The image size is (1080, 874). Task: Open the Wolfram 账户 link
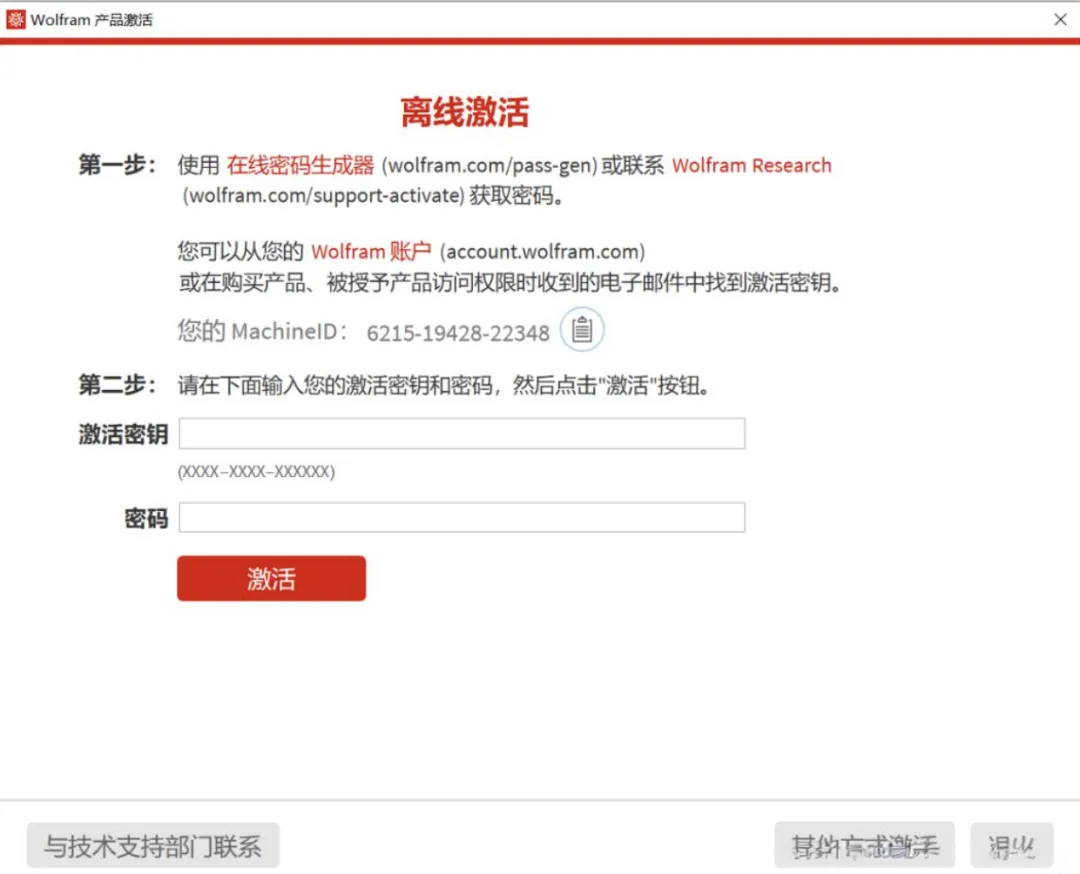click(371, 251)
